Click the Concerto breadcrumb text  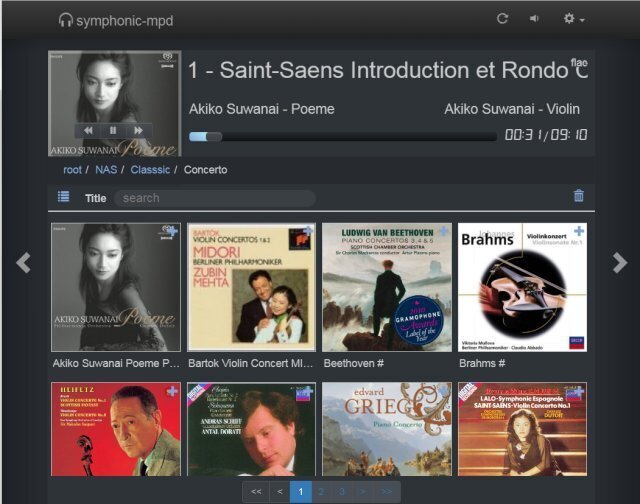(x=205, y=170)
